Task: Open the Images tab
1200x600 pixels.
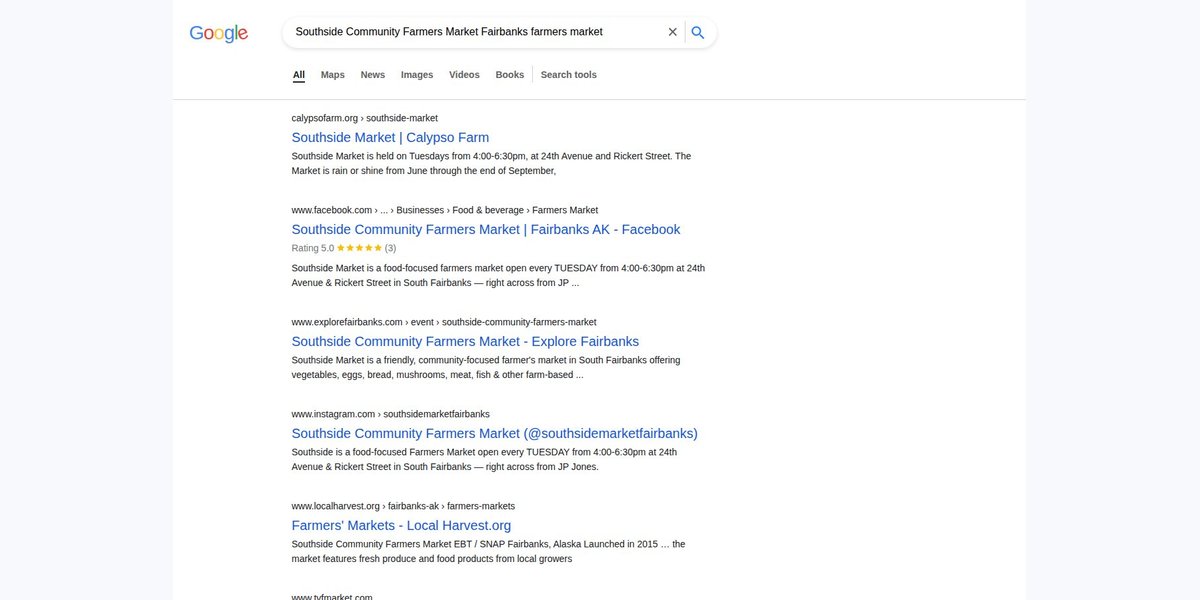Action: point(417,75)
